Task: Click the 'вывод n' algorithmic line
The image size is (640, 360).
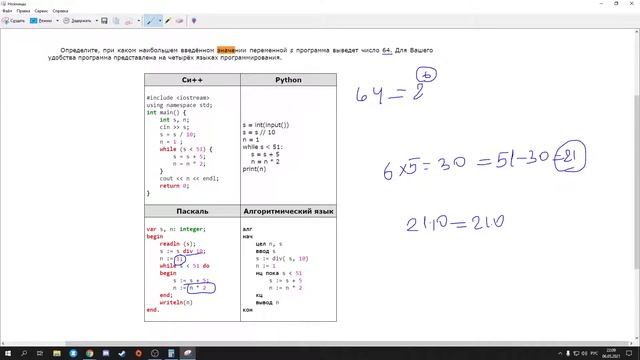Action: coord(267,302)
